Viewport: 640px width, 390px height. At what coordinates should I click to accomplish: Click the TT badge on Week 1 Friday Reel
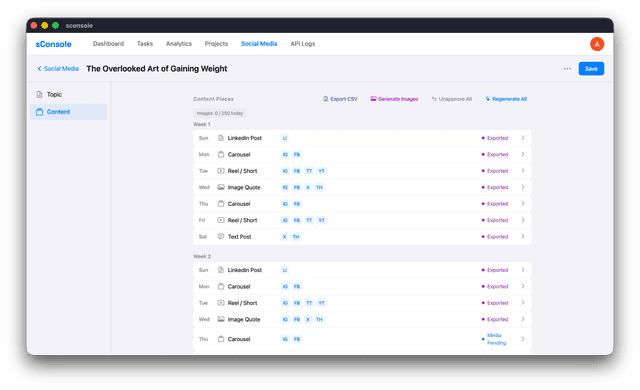pos(309,220)
